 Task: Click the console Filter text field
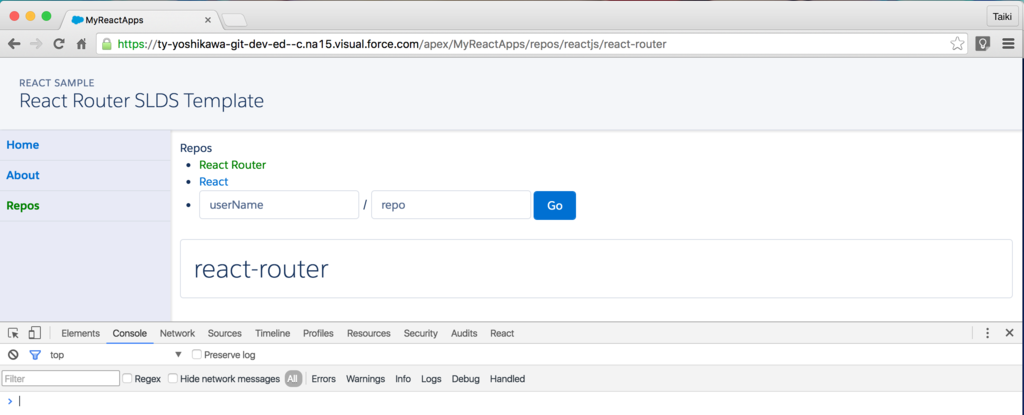tap(61, 378)
